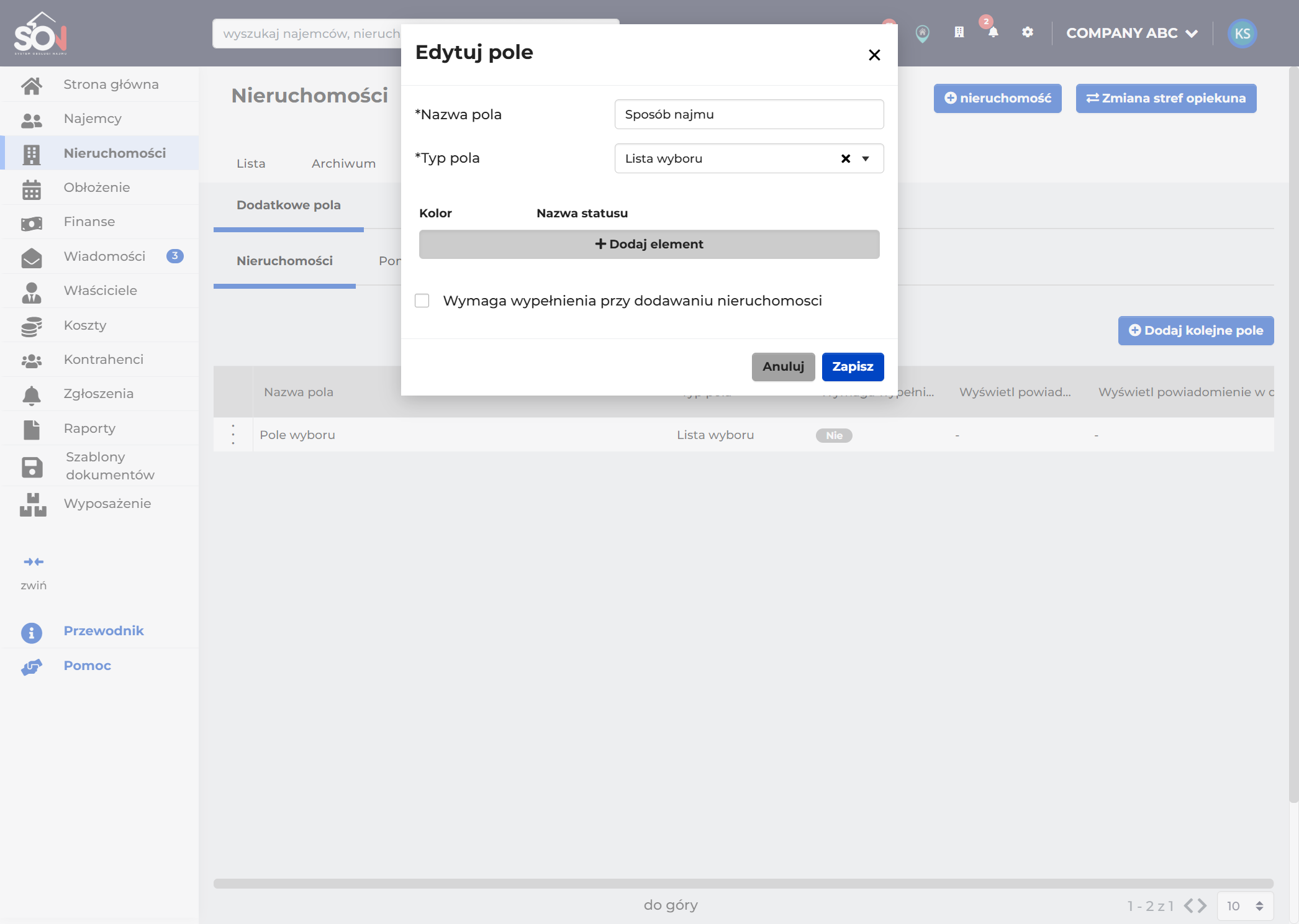
Task: Click the Właściciele owner icon
Action: point(32,292)
